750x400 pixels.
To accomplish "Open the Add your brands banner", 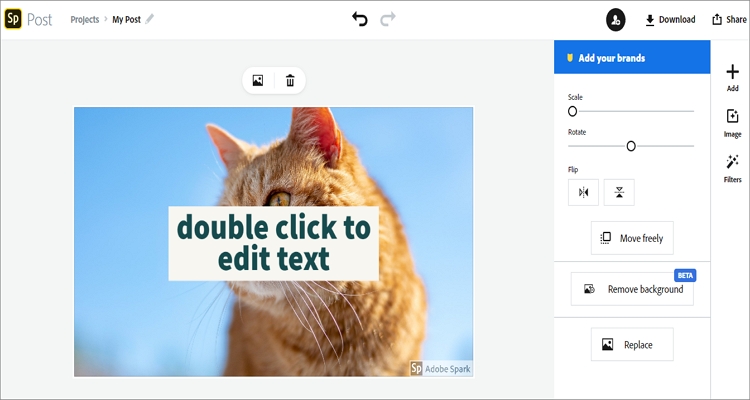I will 632,57.
